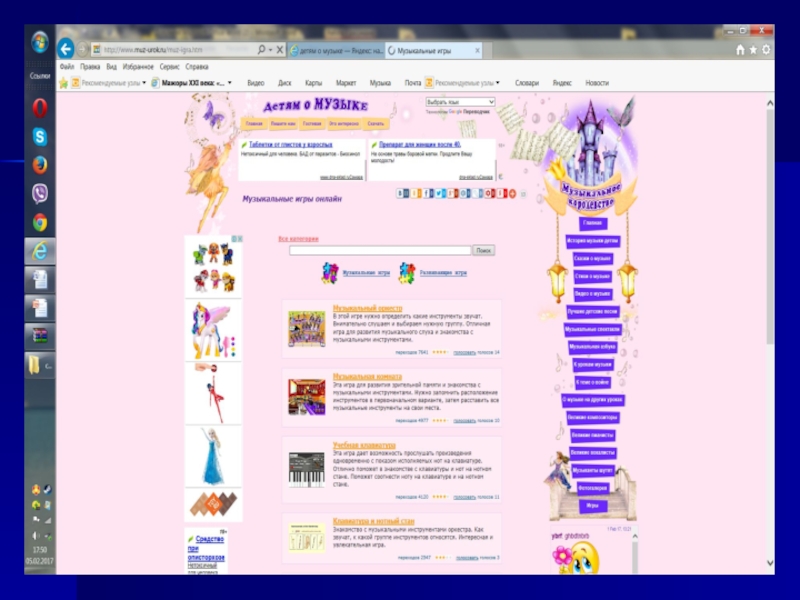Screen dimensions: 800x600
Task: Click the puzzle icon for Музыкальные игры
Action: pyautogui.click(x=329, y=272)
